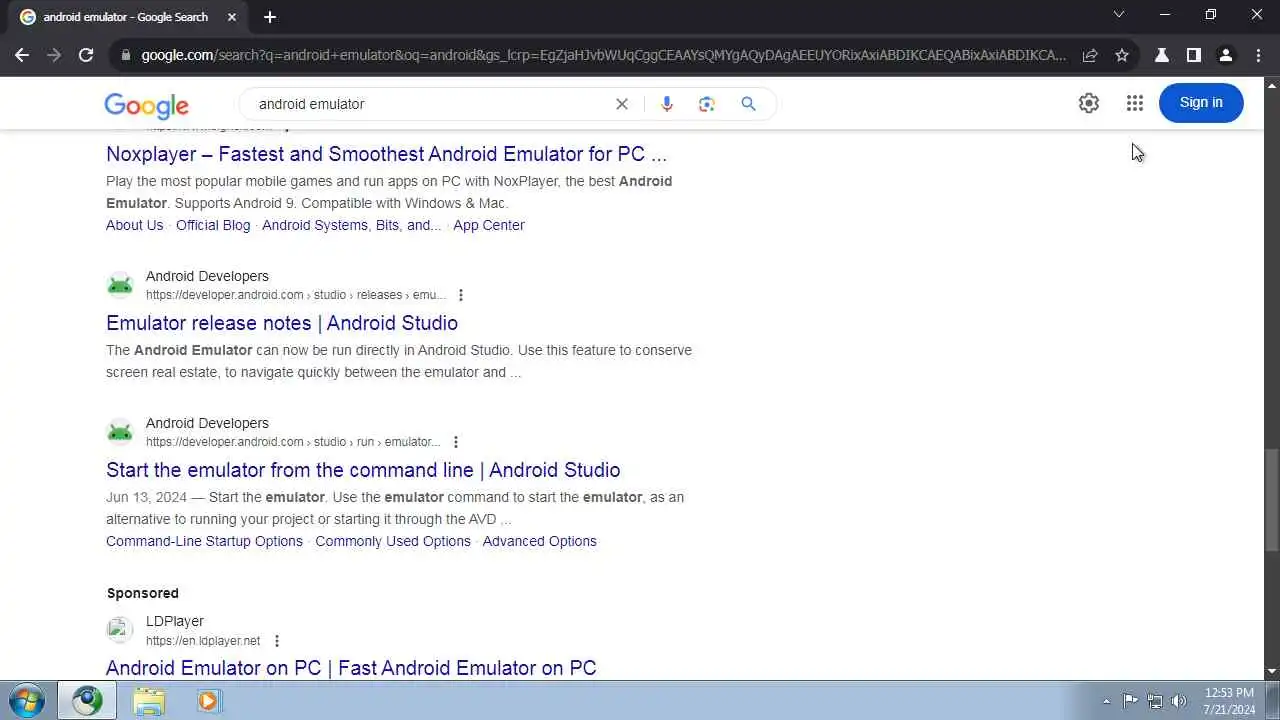This screenshot has height=720, width=1280.
Task: Open Chrome Labs flask icon
Action: [1162, 55]
